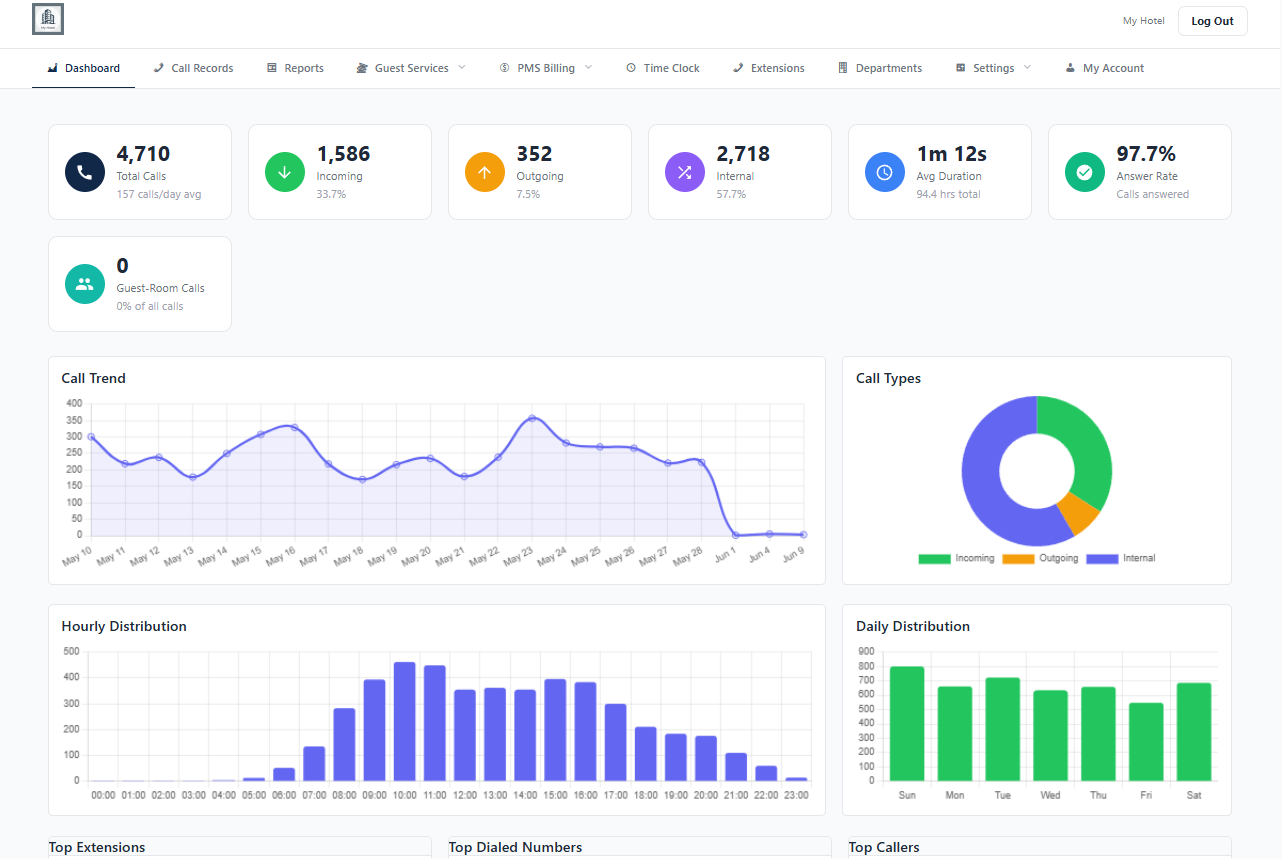Click the green checkmark Answer Rate icon
This screenshot has height=859, width=1282.
pyautogui.click(x=1085, y=172)
